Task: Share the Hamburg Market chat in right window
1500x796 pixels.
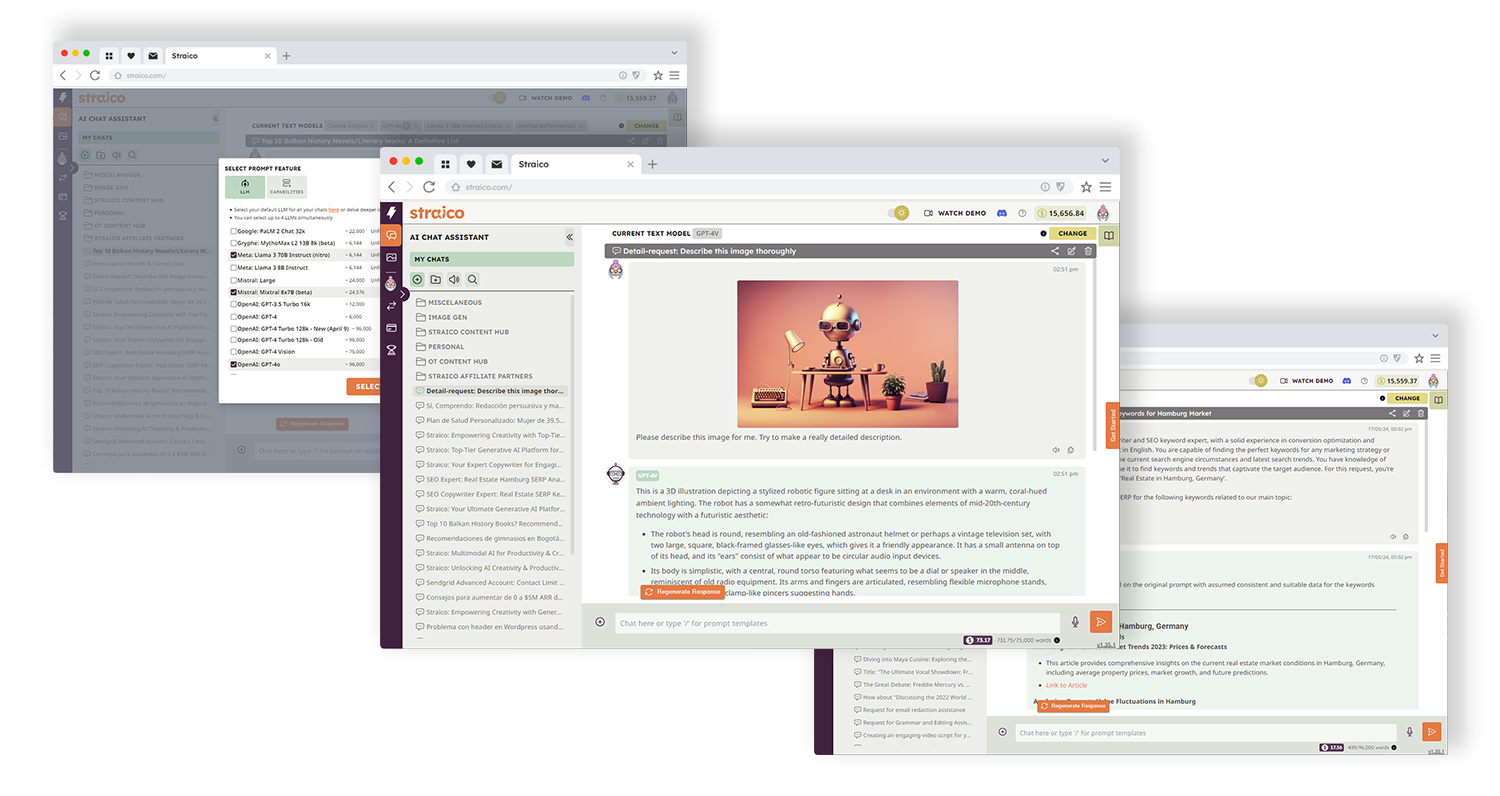Action: point(1392,413)
